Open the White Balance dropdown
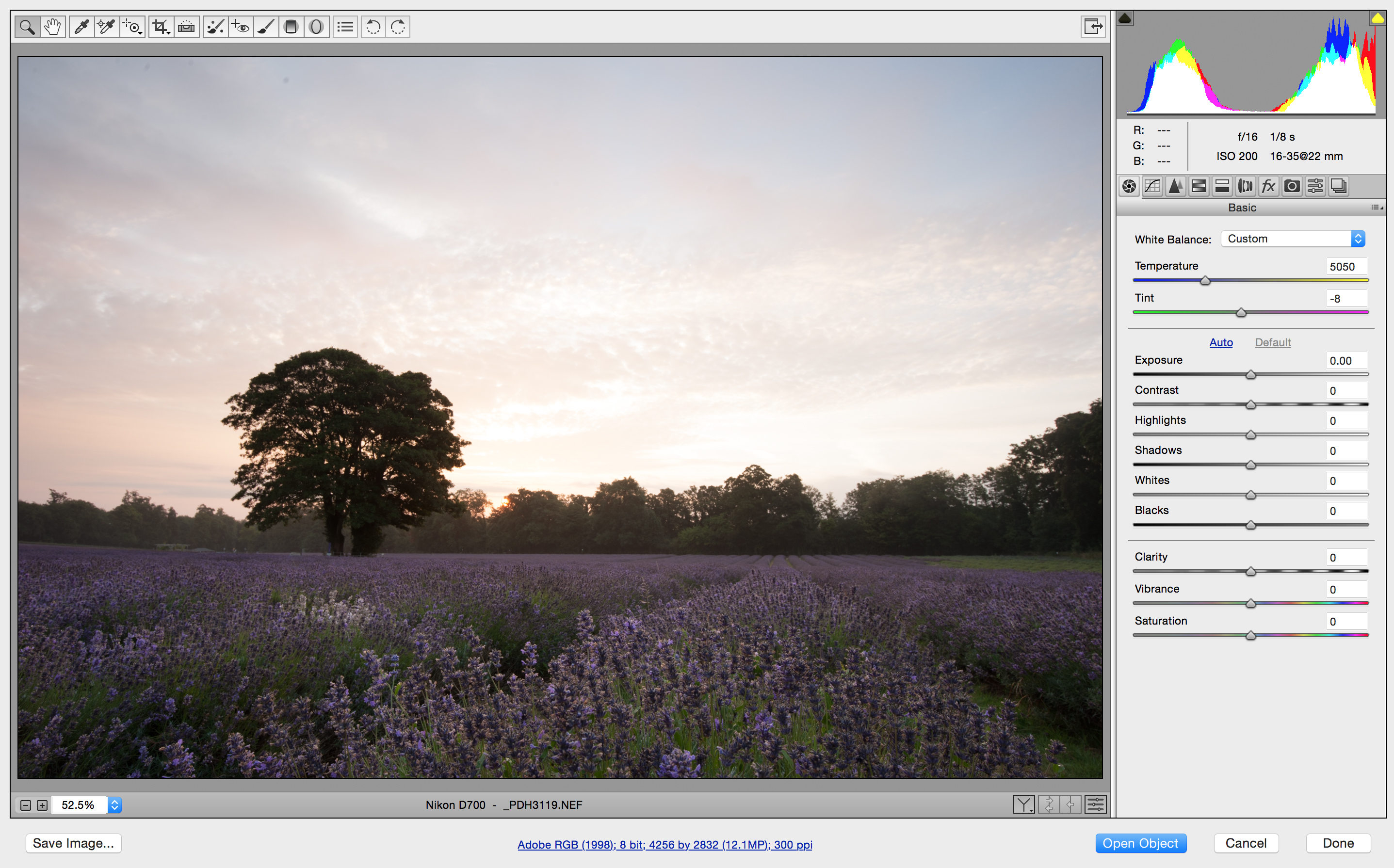 [1293, 239]
